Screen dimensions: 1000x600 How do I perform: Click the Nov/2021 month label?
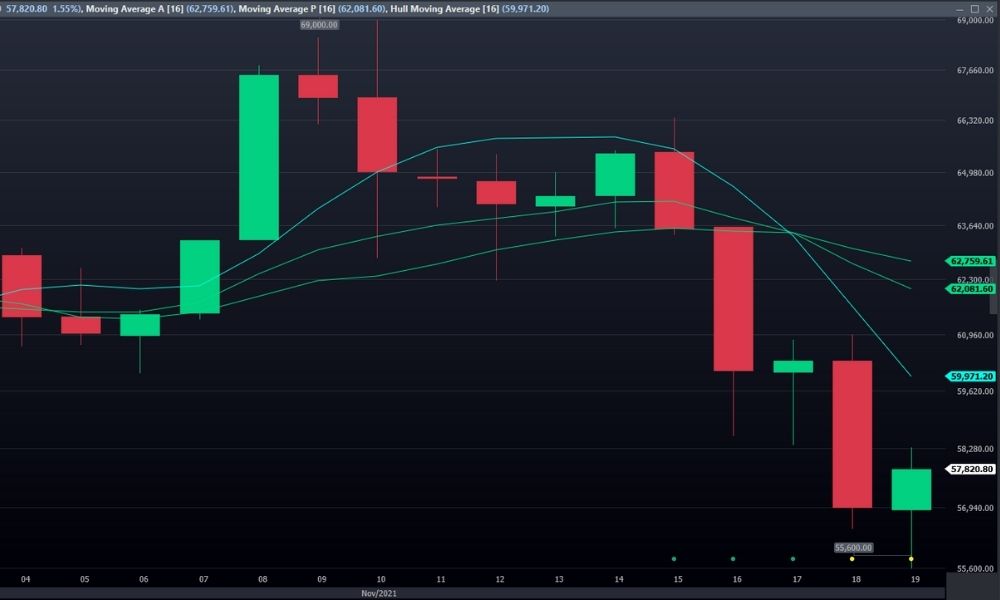[379, 594]
